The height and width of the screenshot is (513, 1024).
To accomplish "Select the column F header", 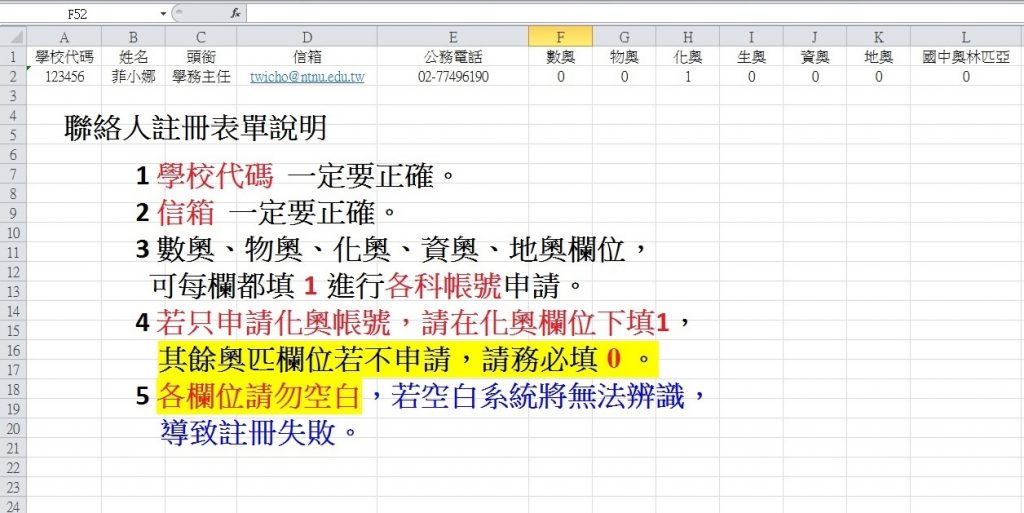I will [560, 37].
